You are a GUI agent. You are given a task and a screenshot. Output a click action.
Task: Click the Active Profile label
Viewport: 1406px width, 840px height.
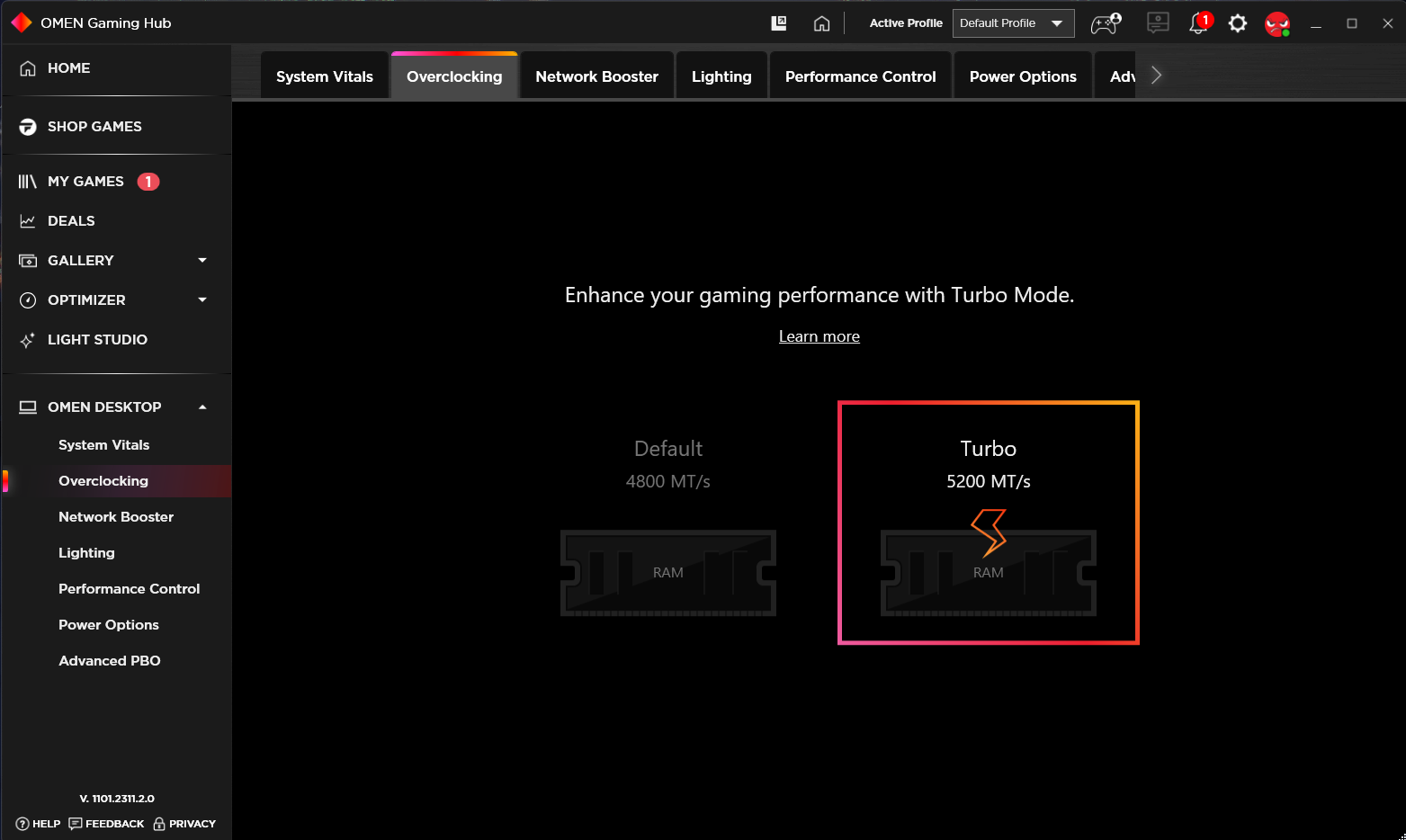pyautogui.click(x=906, y=23)
